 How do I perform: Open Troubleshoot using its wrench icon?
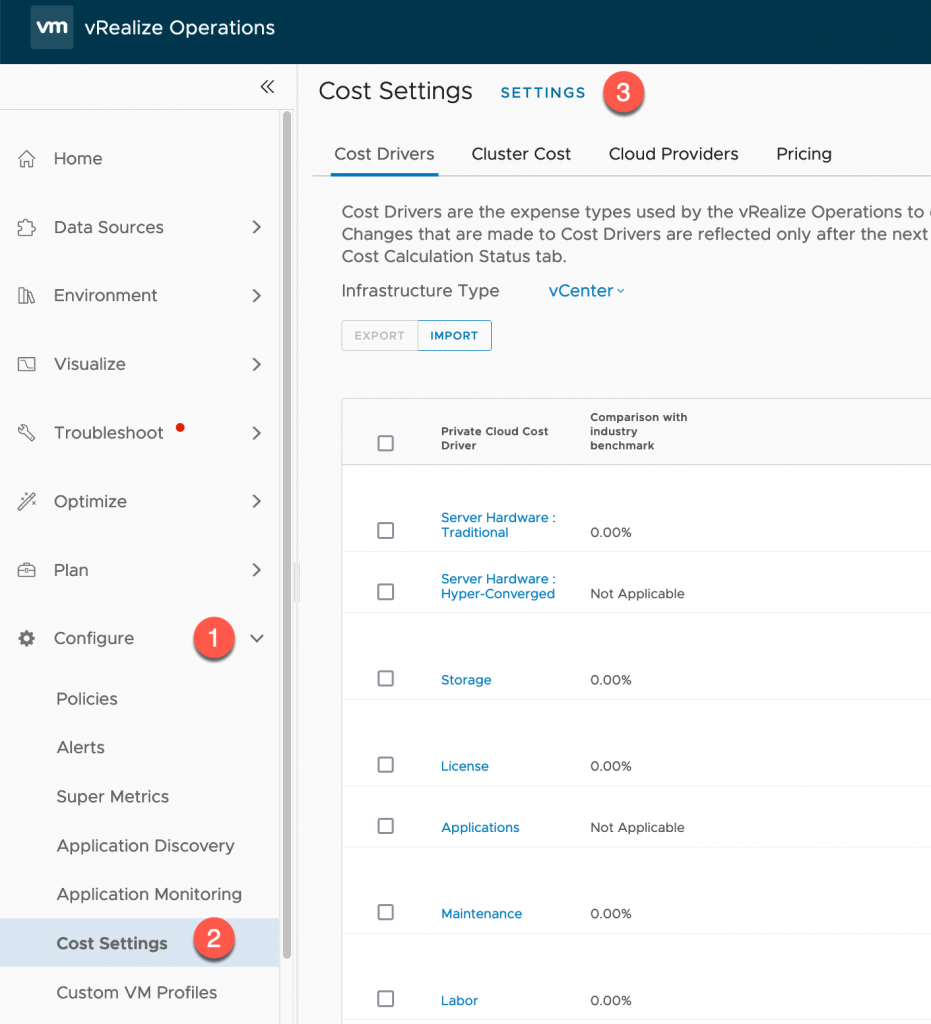tap(27, 432)
